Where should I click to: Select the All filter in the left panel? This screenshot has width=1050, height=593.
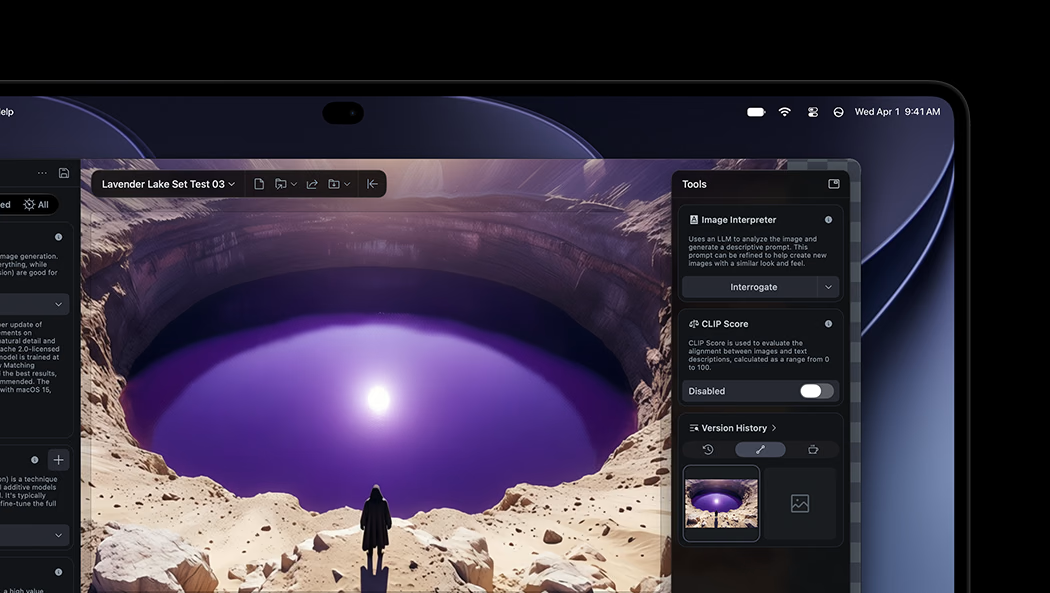[x=36, y=205]
